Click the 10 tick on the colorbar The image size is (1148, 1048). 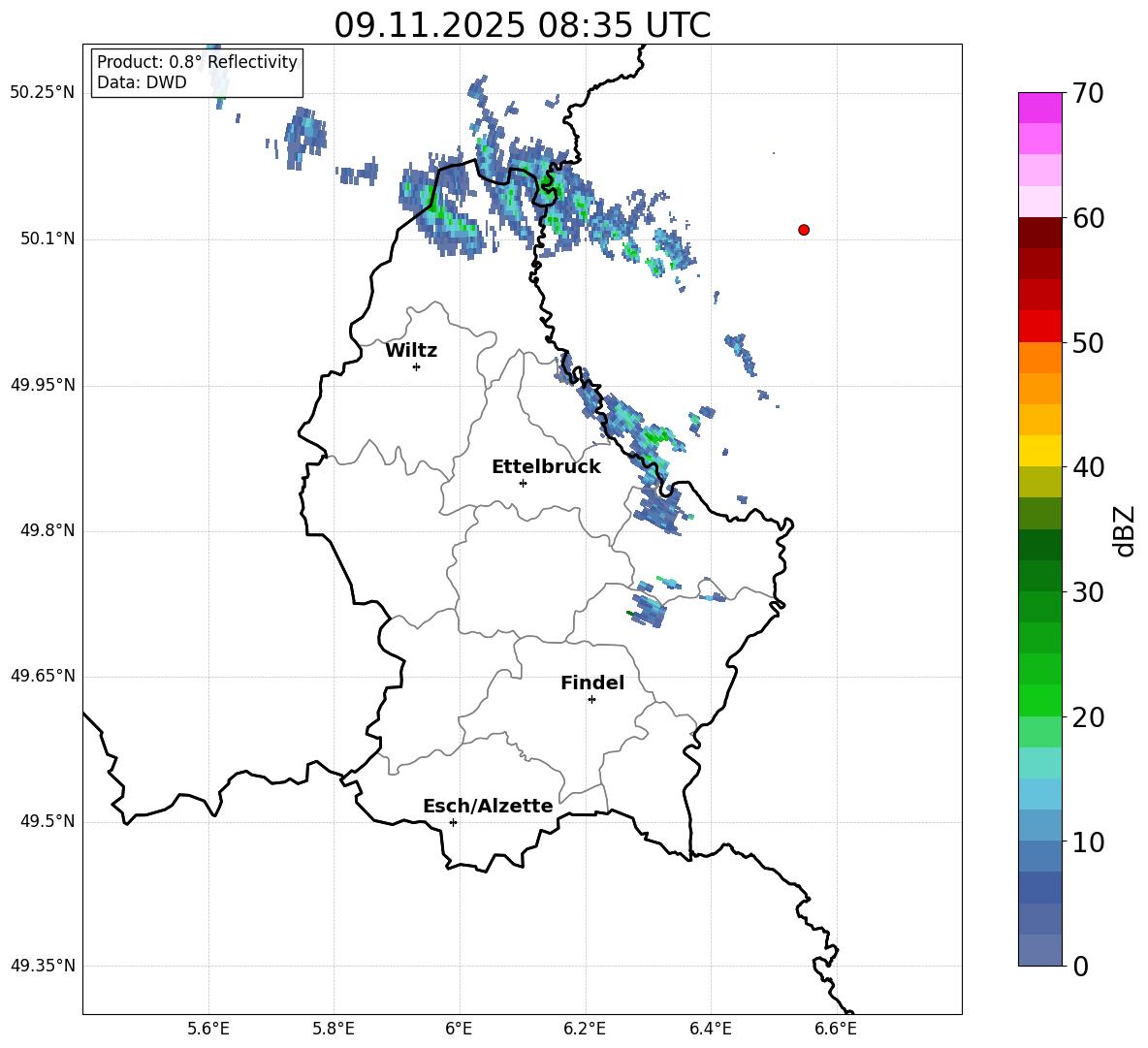click(1087, 842)
